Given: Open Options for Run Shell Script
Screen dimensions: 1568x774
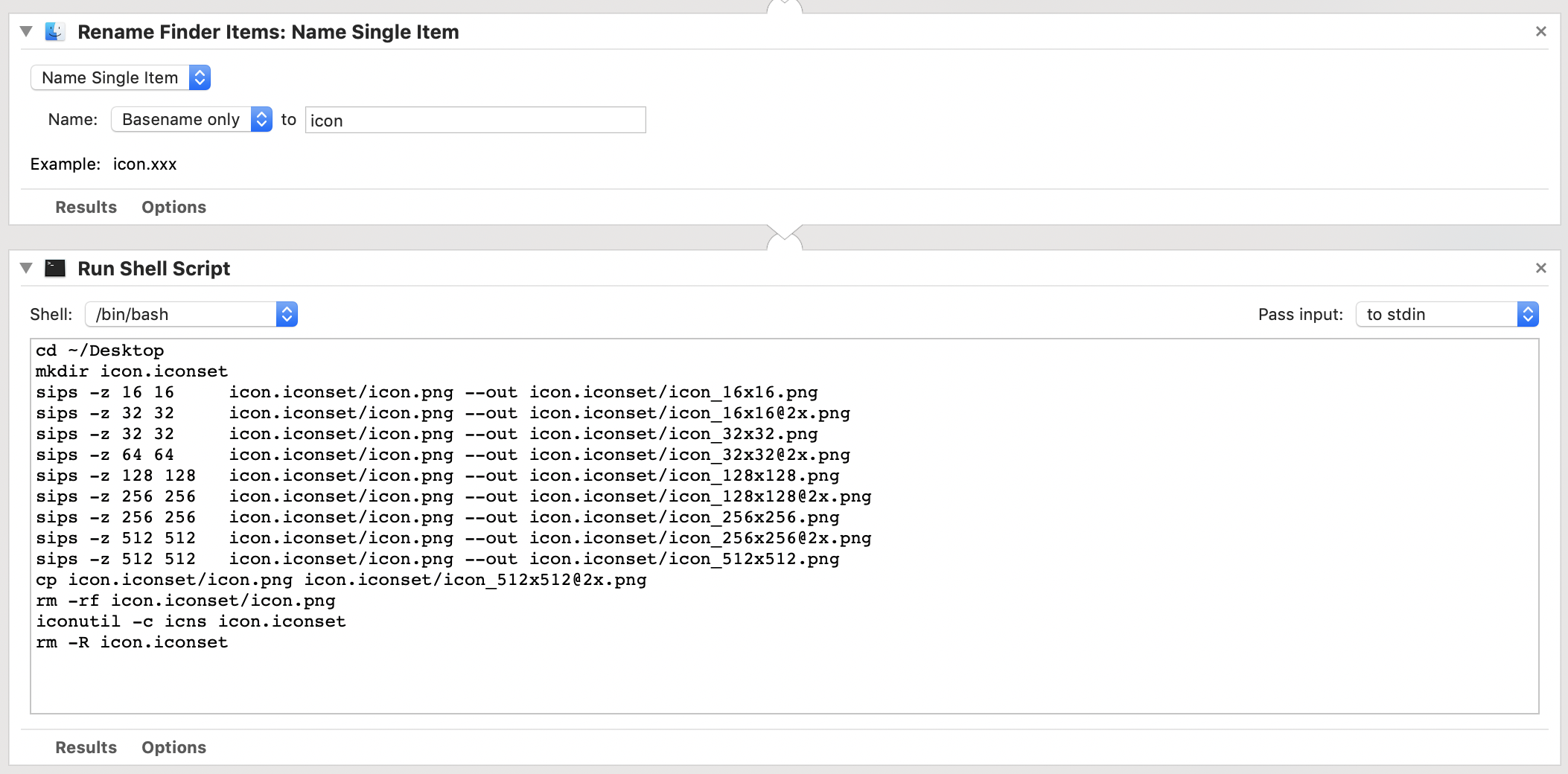Looking at the screenshot, I should tap(173, 747).
